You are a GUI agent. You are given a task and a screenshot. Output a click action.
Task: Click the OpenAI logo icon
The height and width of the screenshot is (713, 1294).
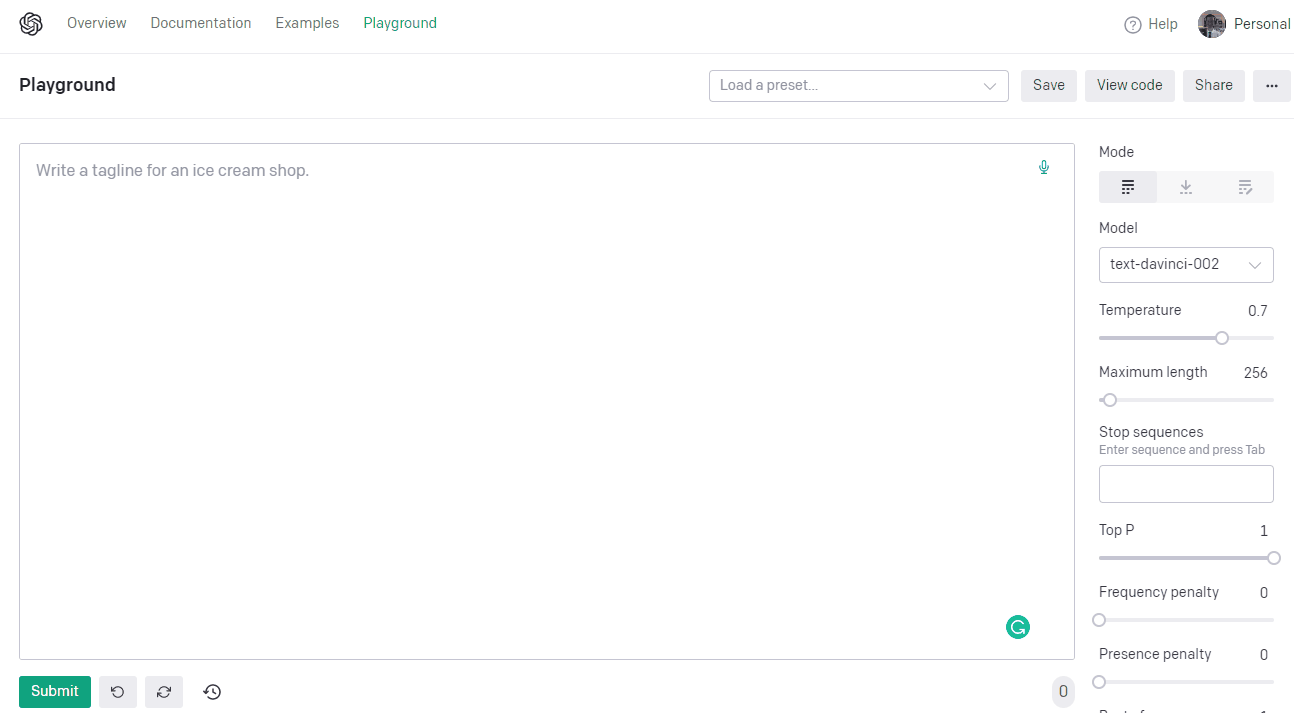point(31,24)
